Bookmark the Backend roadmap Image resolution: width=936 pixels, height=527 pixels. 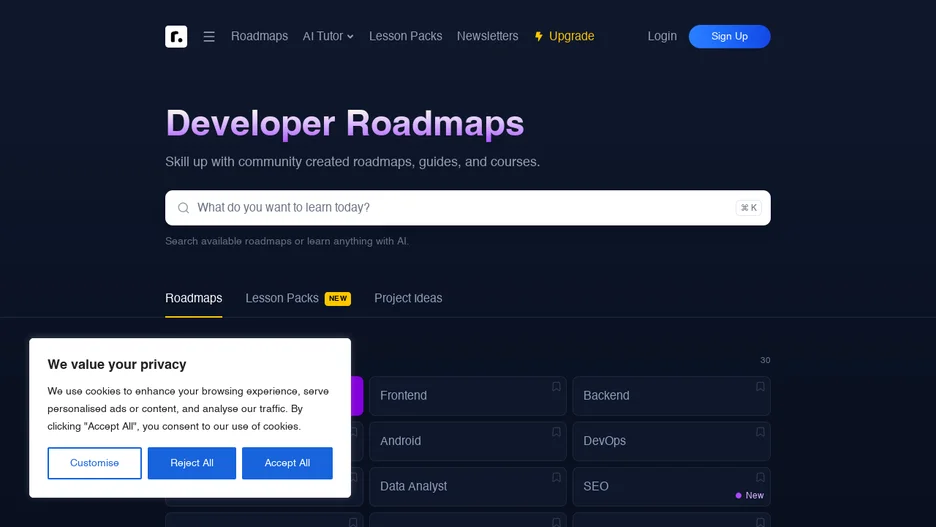click(x=760, y=387)
